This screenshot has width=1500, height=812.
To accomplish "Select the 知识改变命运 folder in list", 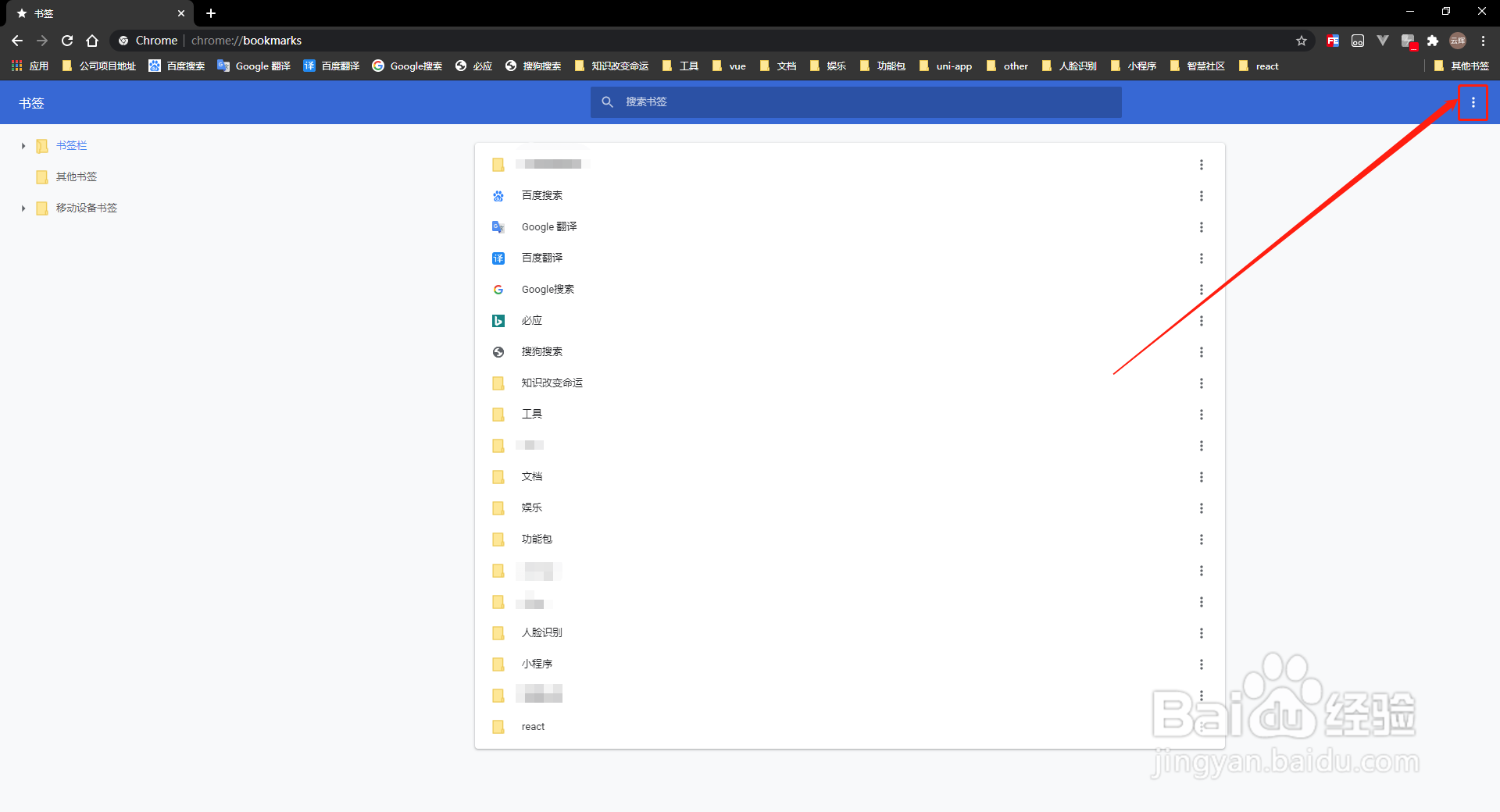I will click(849, 383).
